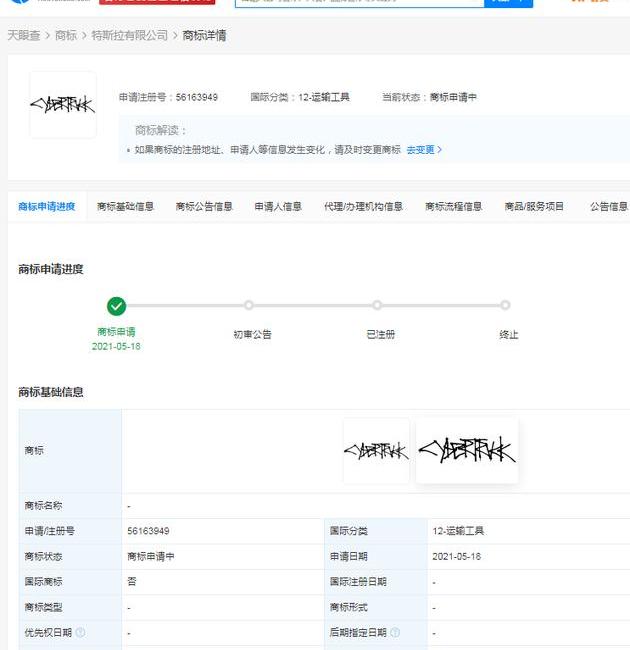Click the date 2021-05-18 under 商标申请

click(116, 347)
